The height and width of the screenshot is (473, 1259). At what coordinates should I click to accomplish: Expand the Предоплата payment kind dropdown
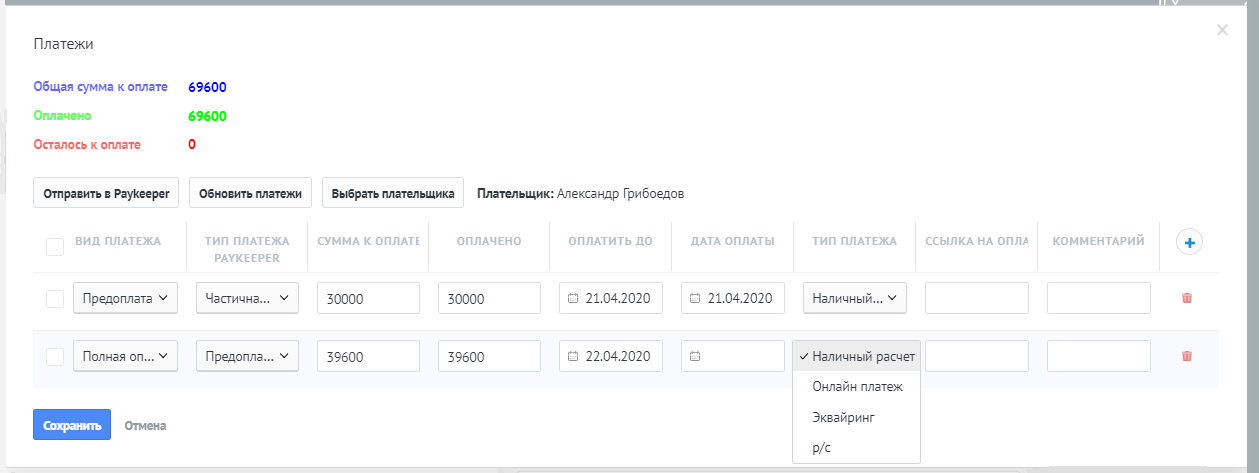coord(125,298)
